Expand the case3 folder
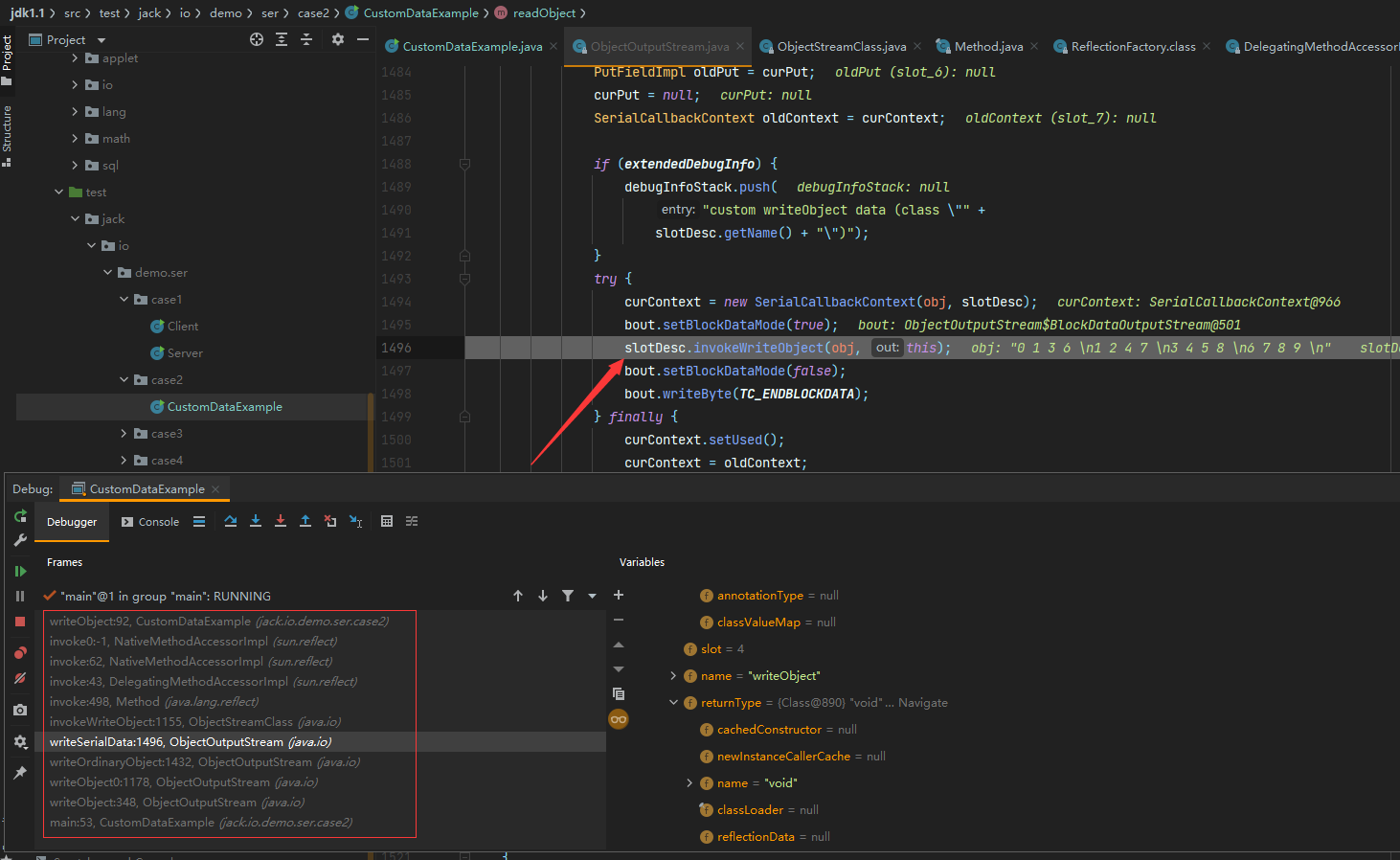Screen dimensions: 1400x860 coord(124,434)
